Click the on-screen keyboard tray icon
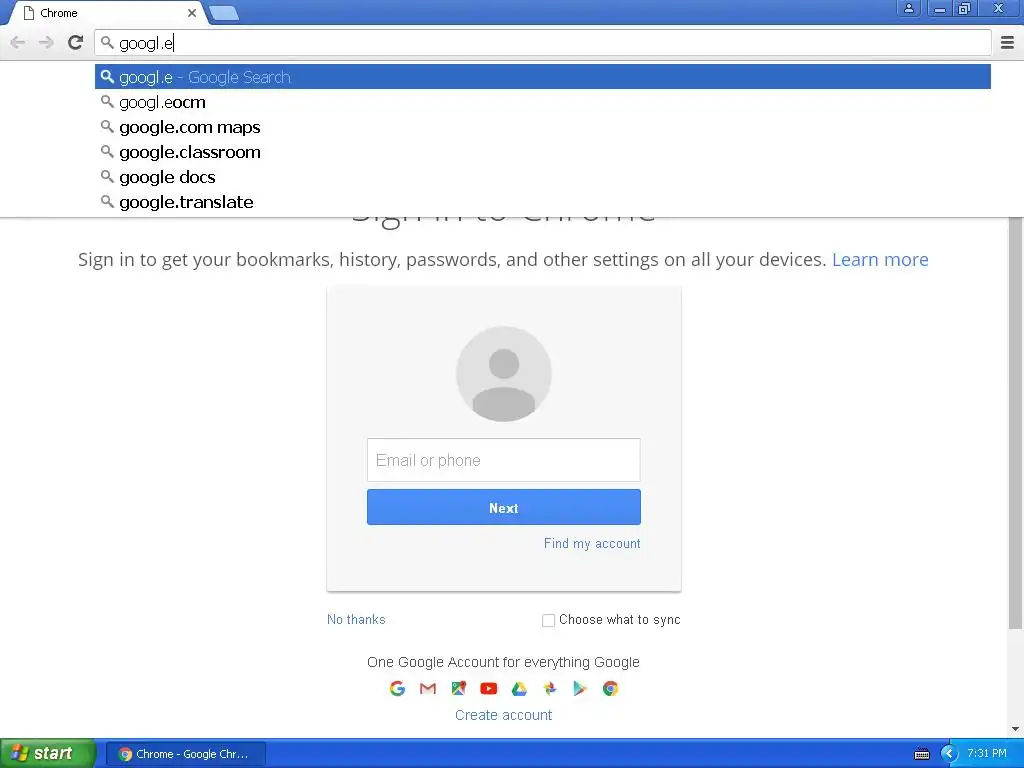Image resolution: width=1024 pixels, height=768 pixels. coord(921,754)
